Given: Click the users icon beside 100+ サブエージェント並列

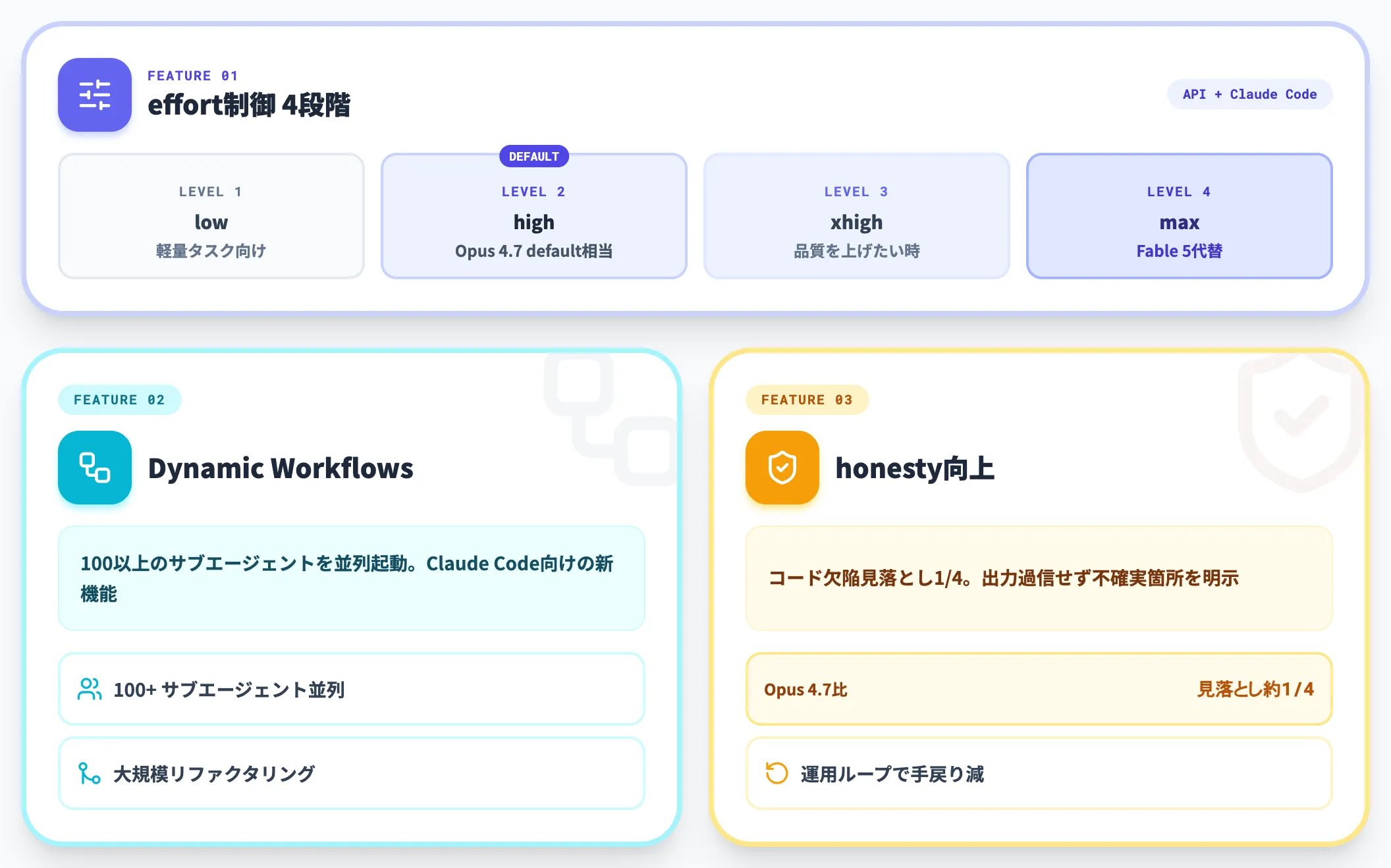Looking at the screenshot, I should point(90,689).
